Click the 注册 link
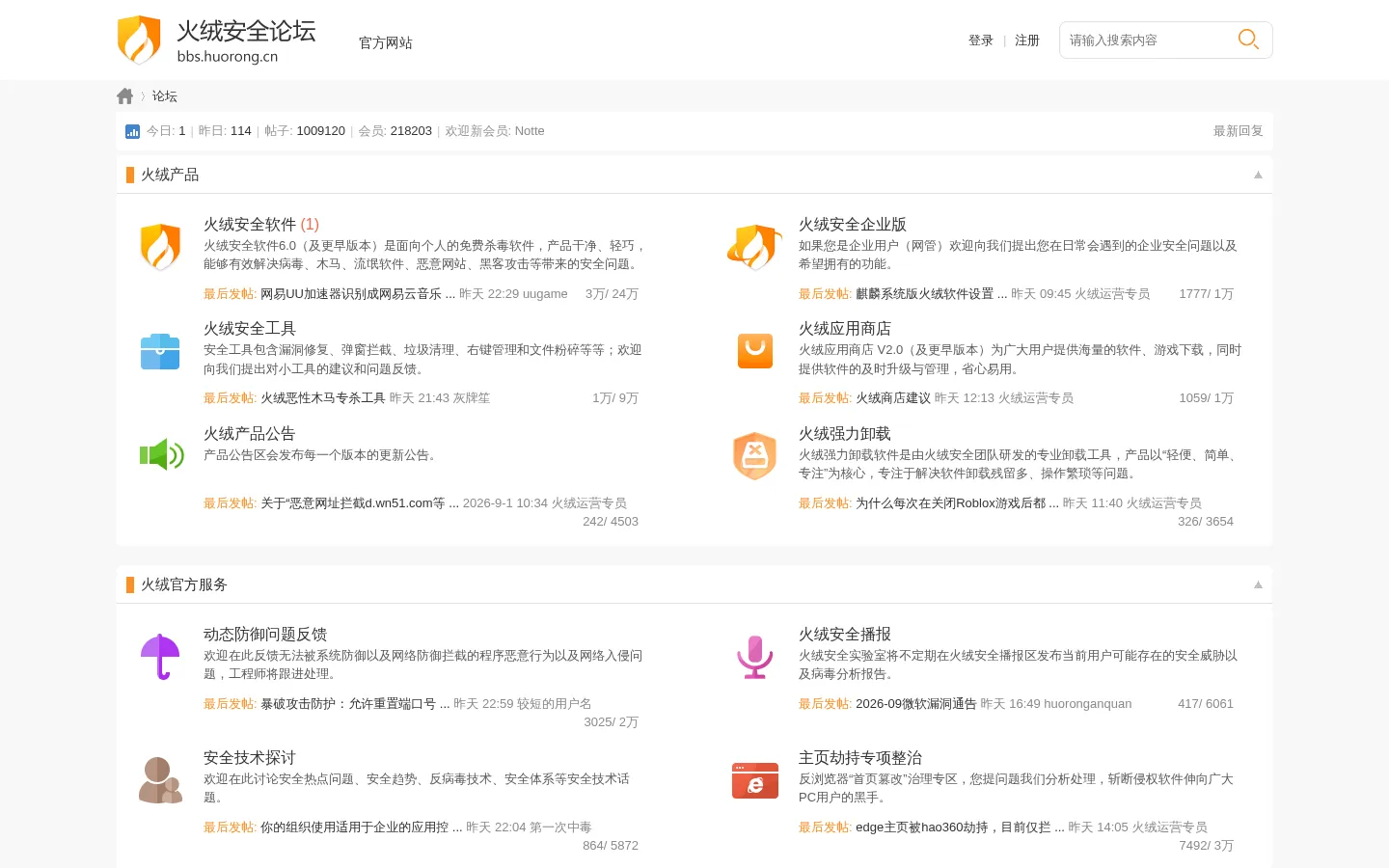The height and width of the screenshot is (868, 1389). [x=1027, y=41]
